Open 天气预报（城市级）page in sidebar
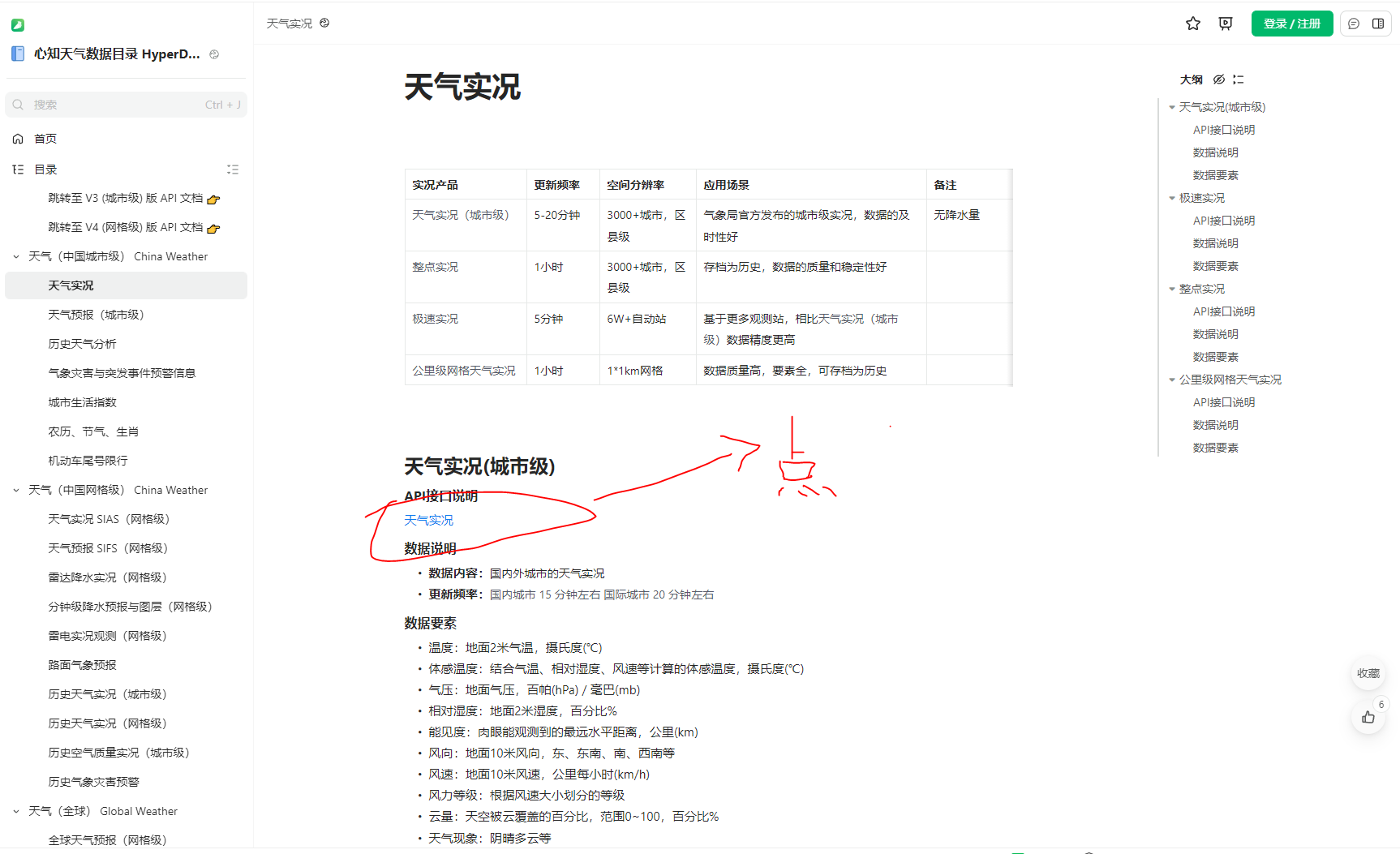 point(96,315)
